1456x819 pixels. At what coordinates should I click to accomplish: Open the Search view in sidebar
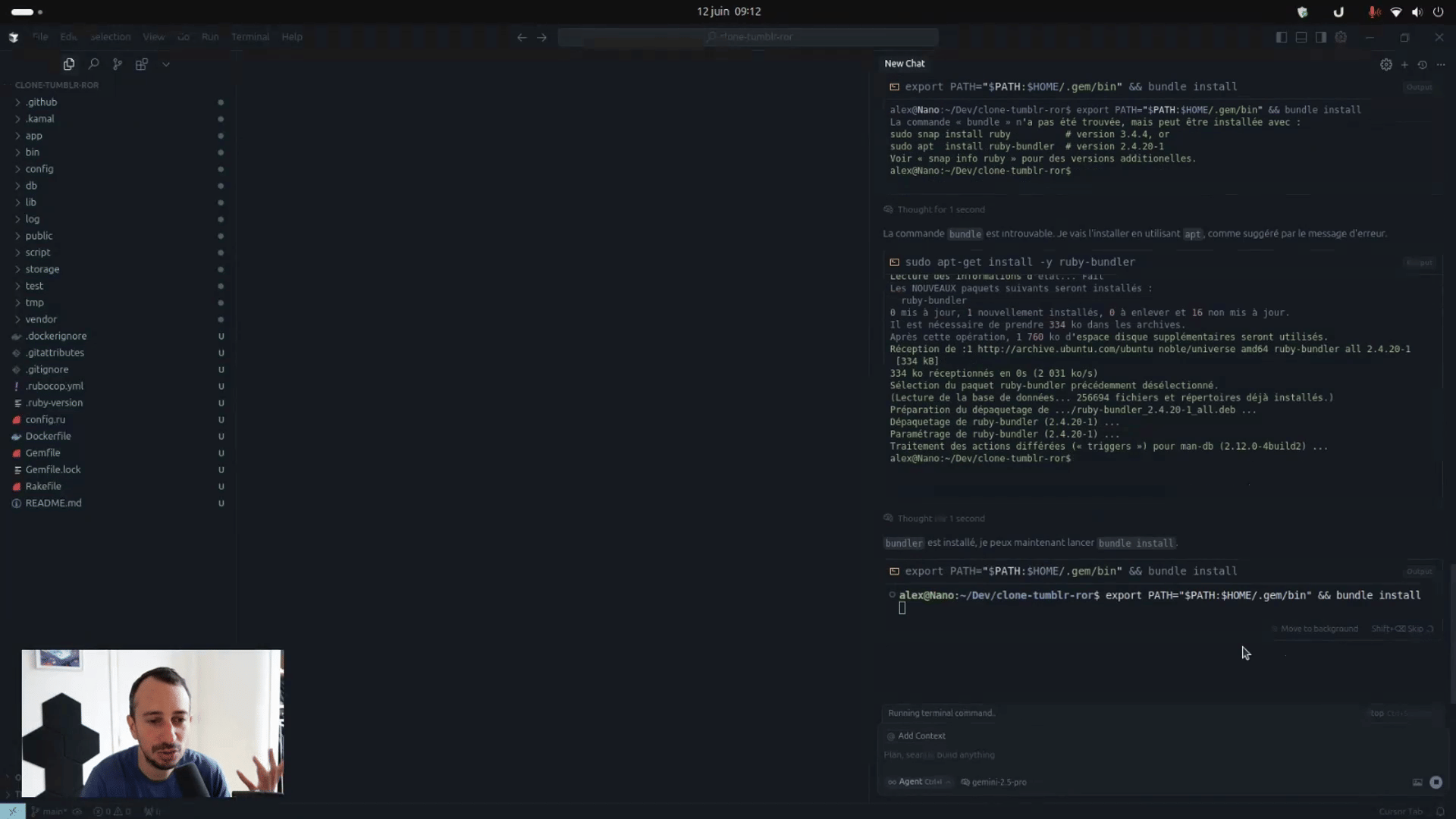[93, 64]
